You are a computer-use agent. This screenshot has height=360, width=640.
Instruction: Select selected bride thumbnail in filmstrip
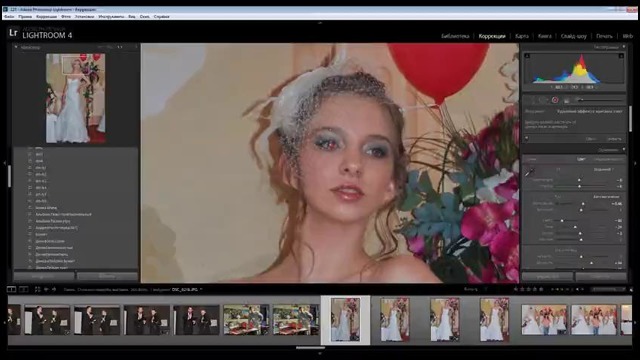pyautogui.click(x=345, y=320)
